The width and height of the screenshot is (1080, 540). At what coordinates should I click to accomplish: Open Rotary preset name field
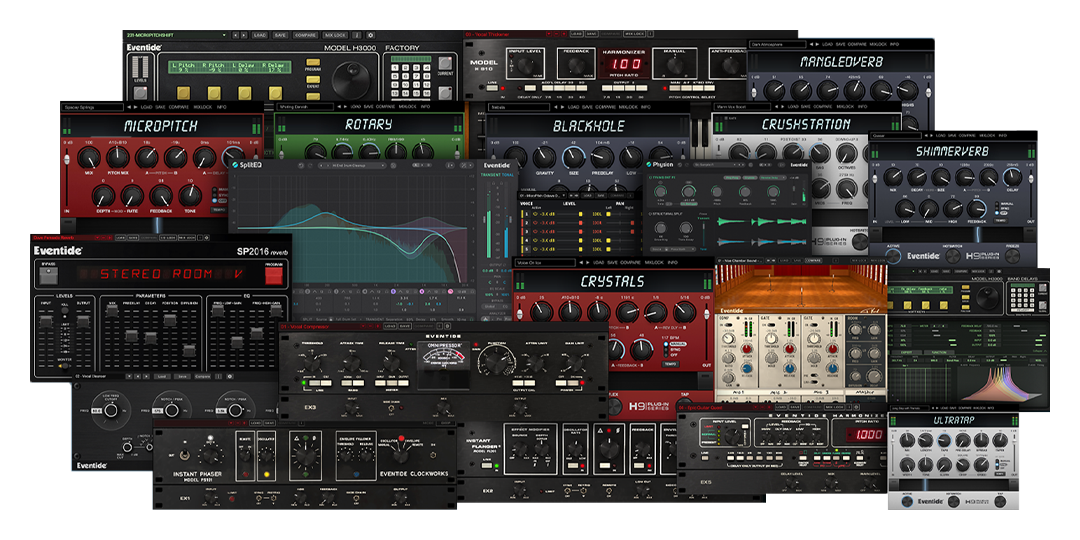(x=305, y=107)
